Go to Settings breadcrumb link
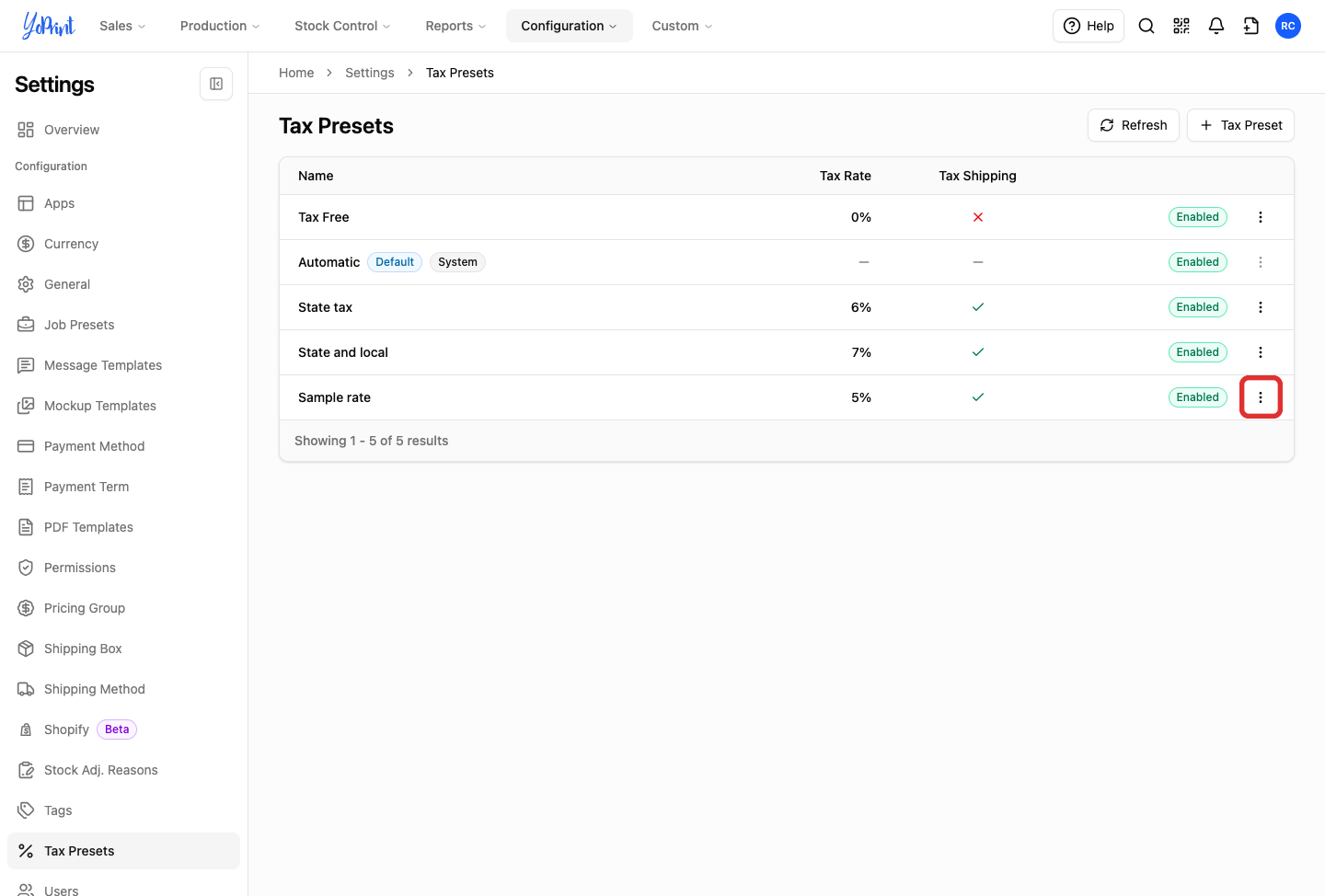Screen dimensions: 1325x896 [369, 73]
